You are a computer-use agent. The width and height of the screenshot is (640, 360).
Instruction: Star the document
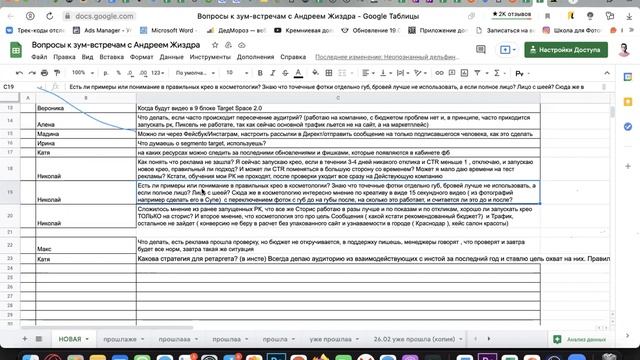215,45
